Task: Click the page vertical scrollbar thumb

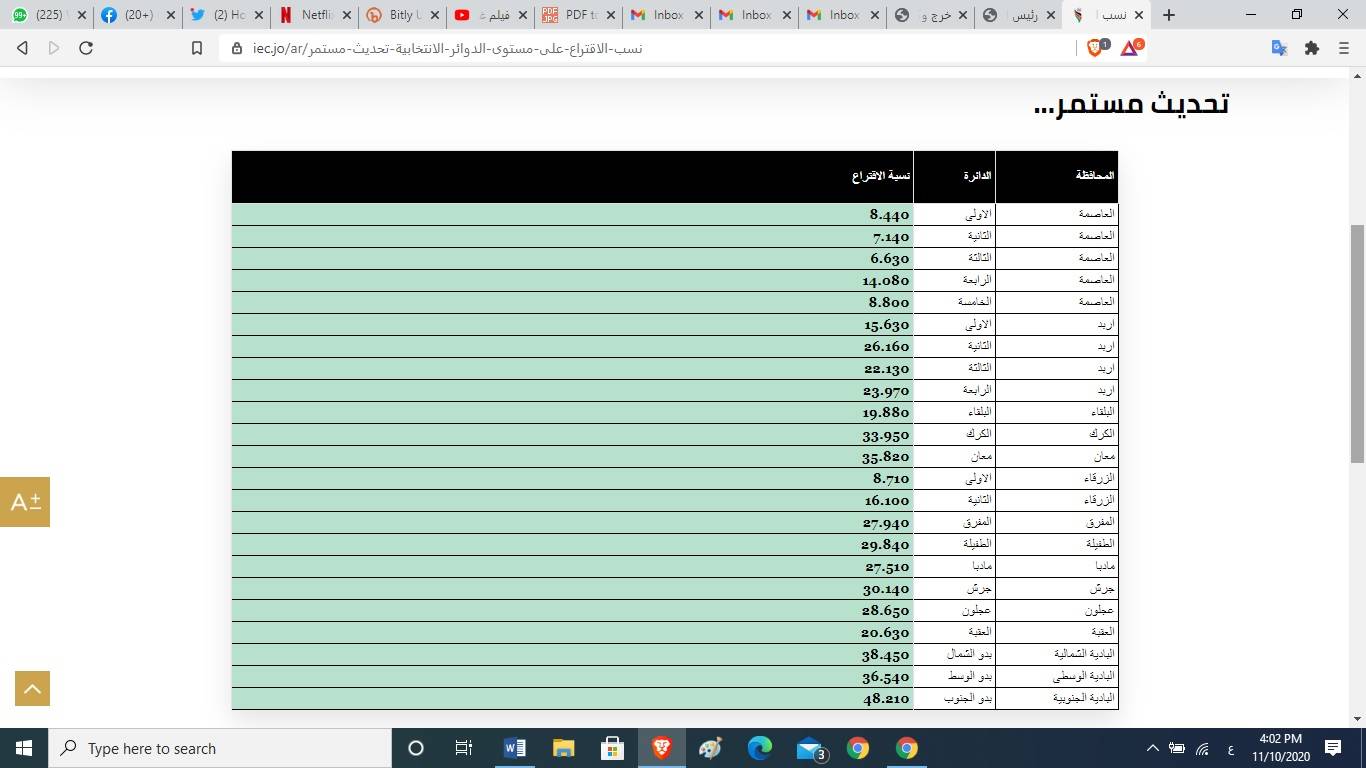Action: point(1357,340)
